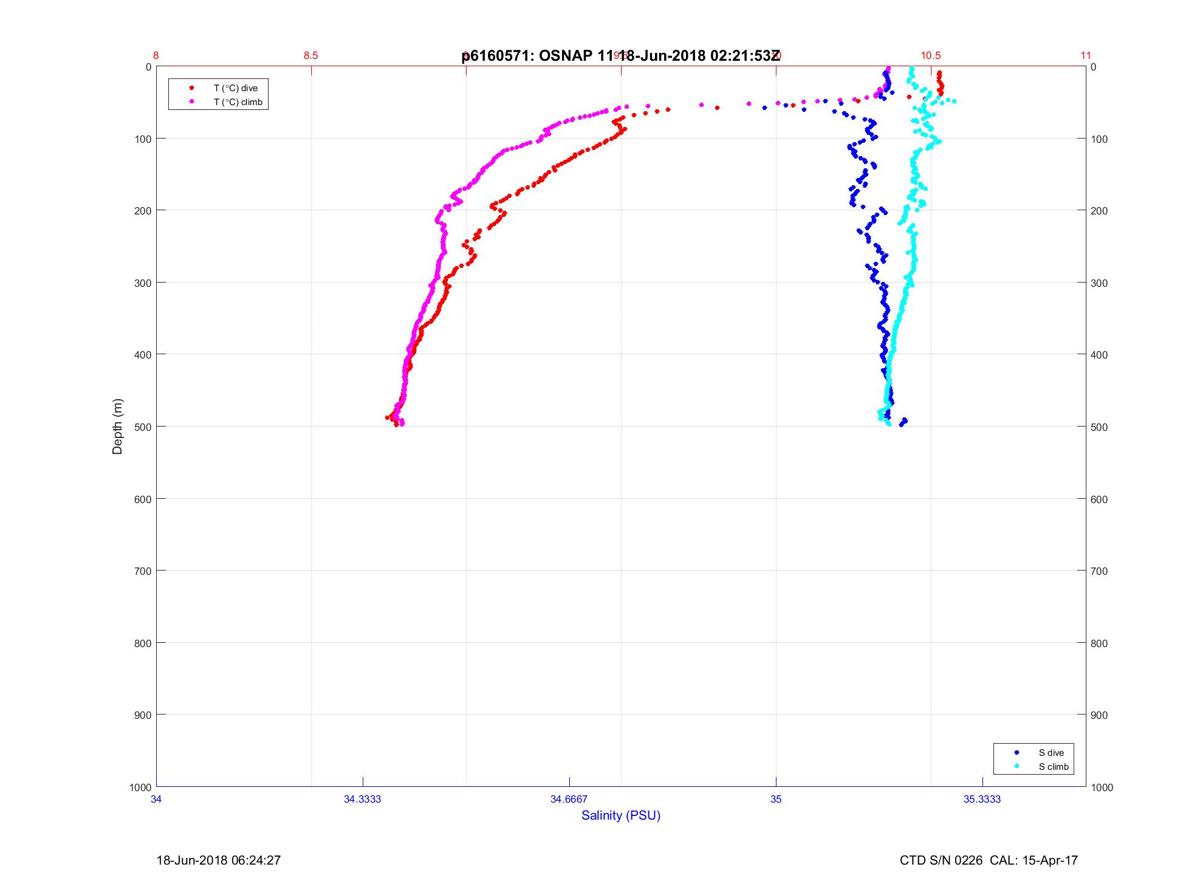Click the 'Depth (m)' axis label
This screenshot has height=885, width=1200.
(118, 426)
